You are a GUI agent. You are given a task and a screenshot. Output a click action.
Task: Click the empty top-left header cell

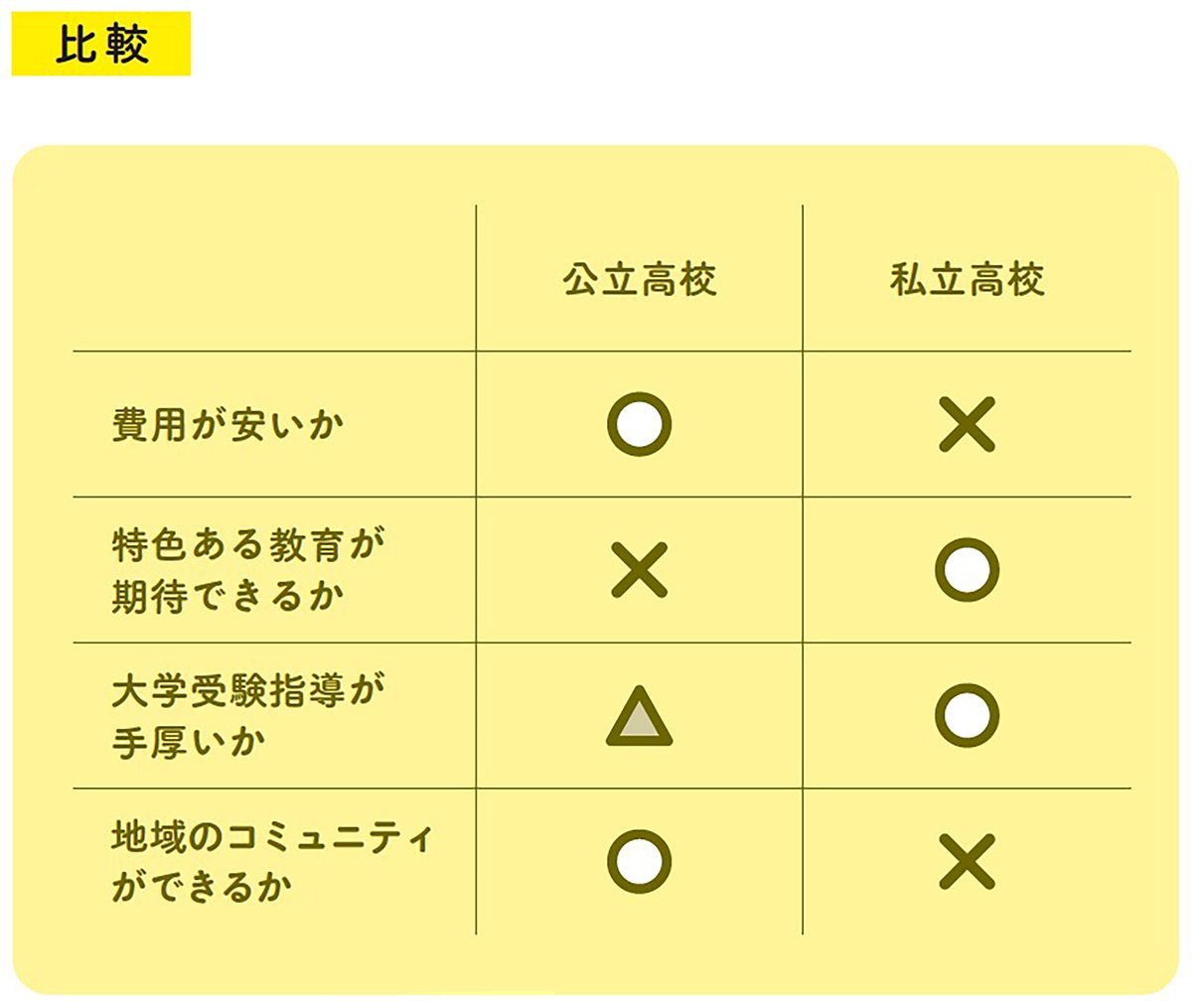coord(274,280)
